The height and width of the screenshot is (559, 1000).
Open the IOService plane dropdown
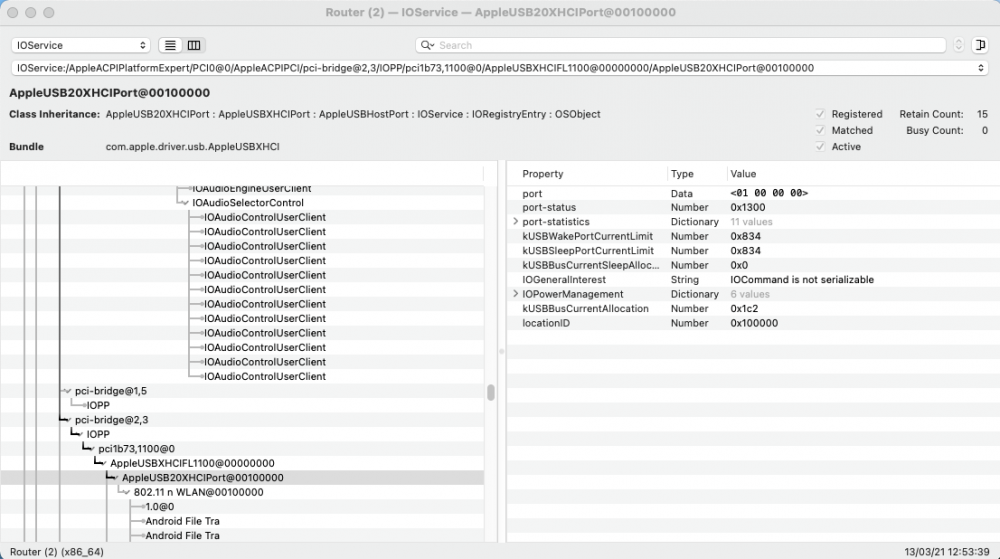tap(80, 45)
